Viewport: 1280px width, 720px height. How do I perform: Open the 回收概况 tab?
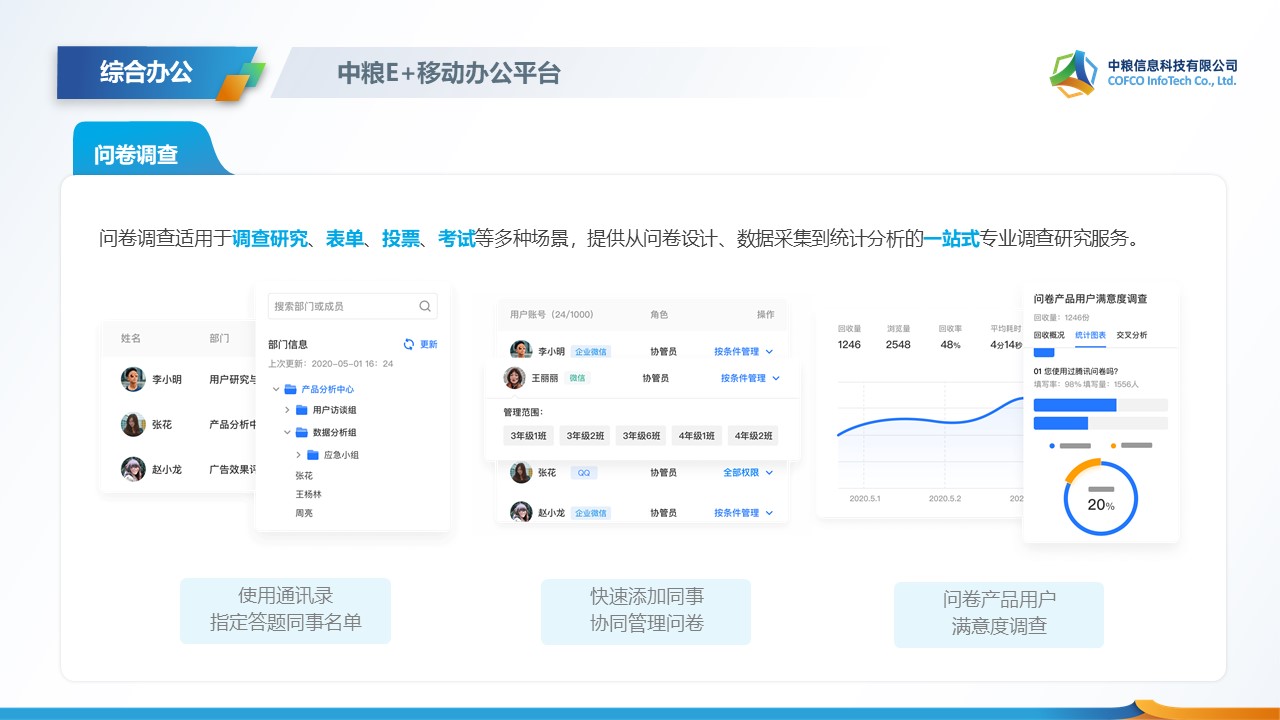(x=1049, y=335)
